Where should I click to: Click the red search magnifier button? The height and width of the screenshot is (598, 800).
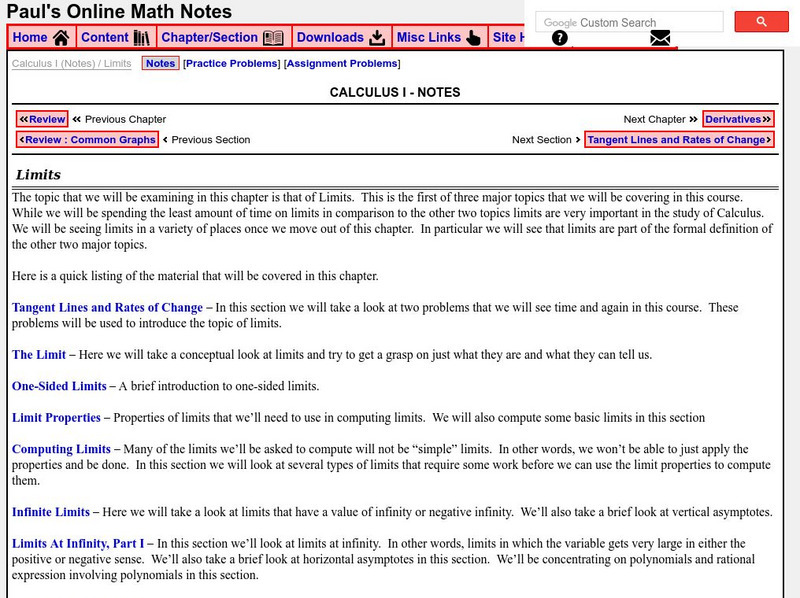click(x=761, y=22)
